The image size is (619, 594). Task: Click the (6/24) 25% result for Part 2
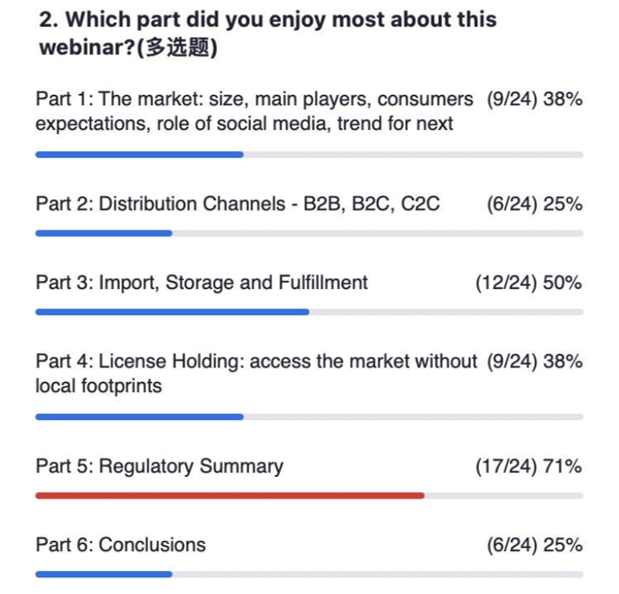point(535,204)
